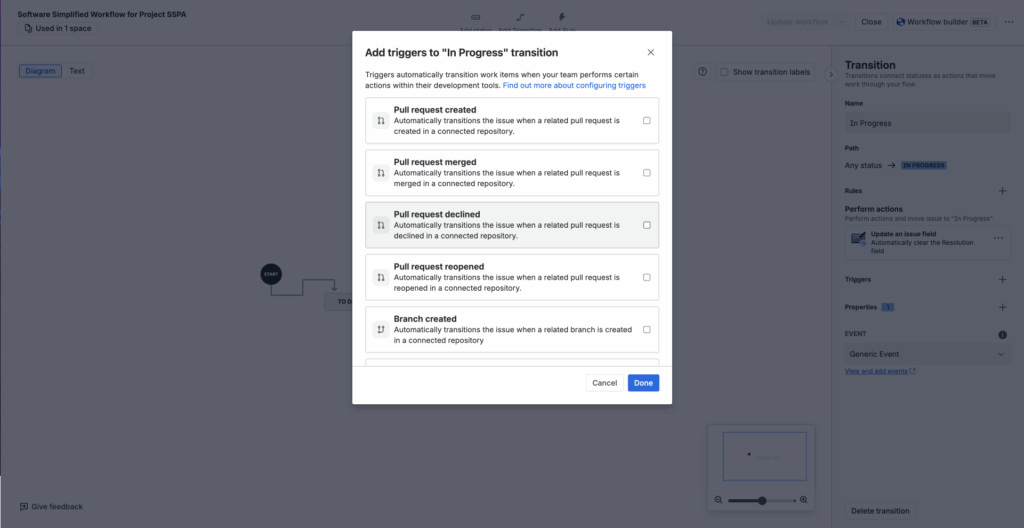The width and height of the screenshot is (1024, 528).
Task: Open the more options ellipsis in header
Action: (x=1009, y=21)
